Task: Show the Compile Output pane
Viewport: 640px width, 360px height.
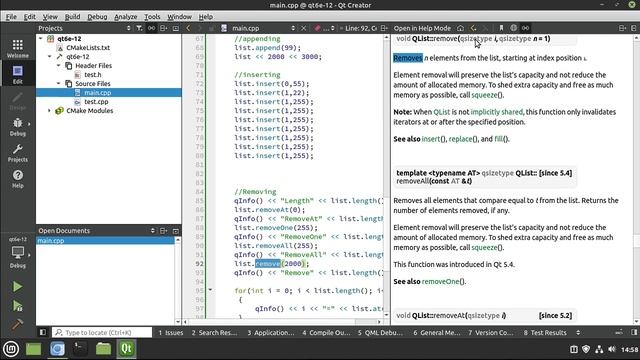Action: click(326, 332)
